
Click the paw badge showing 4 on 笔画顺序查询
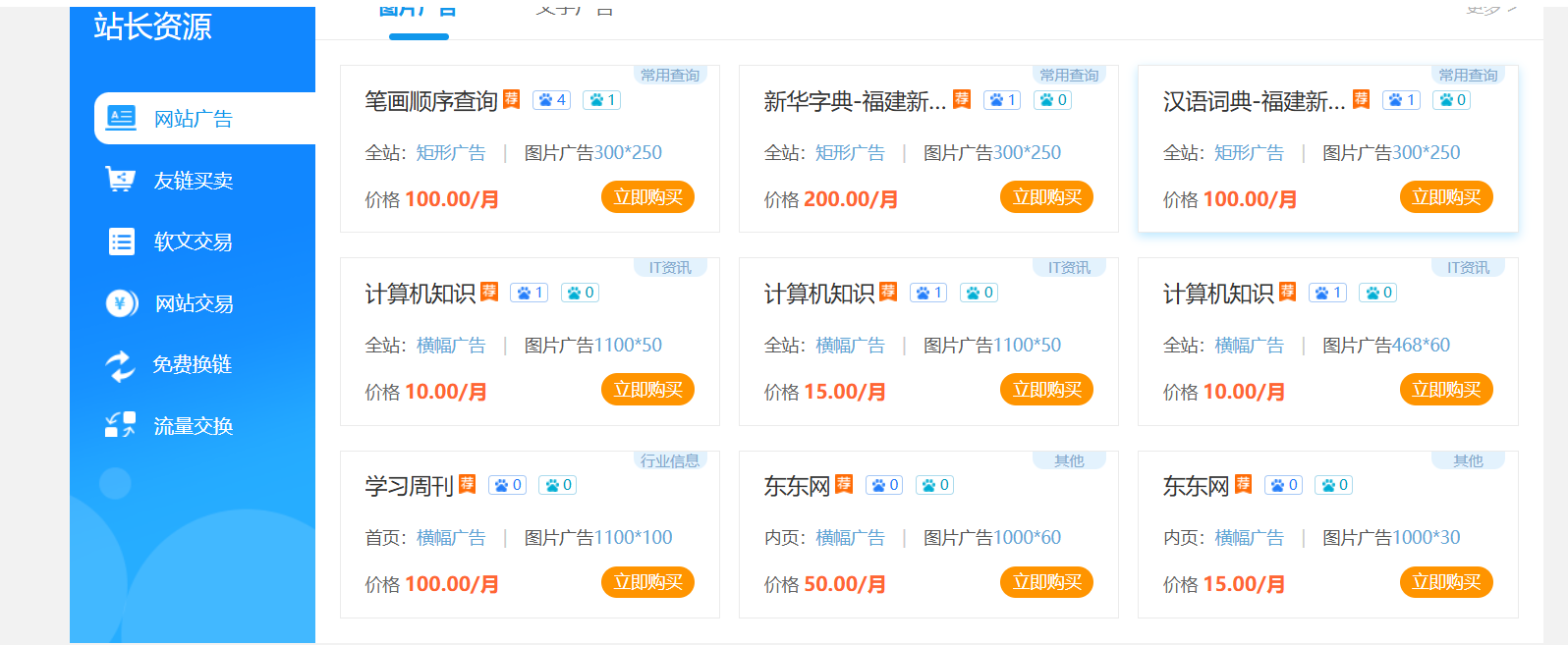(x=551, y=100)
